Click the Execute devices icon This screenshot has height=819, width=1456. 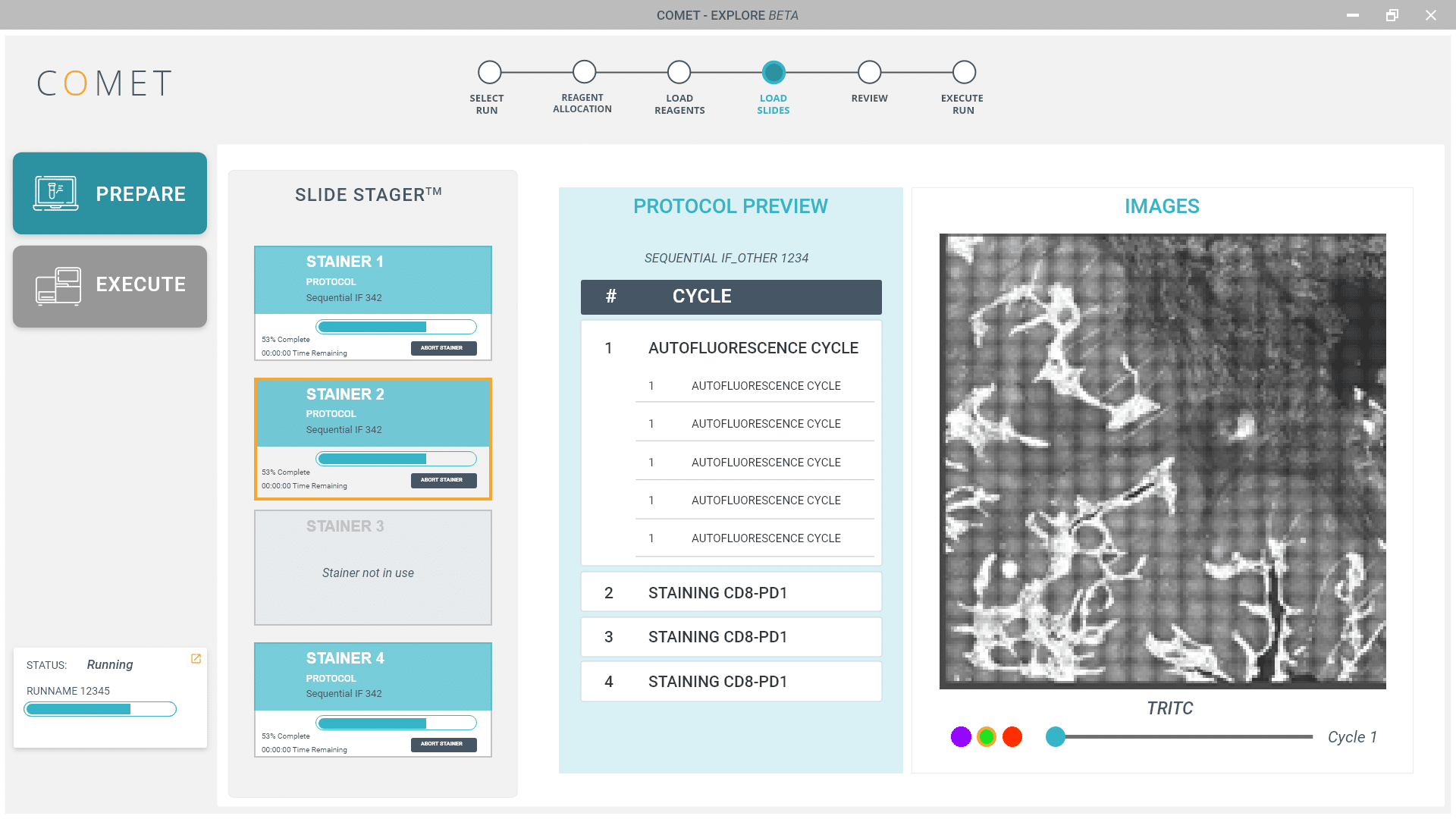tap(58, 286)
